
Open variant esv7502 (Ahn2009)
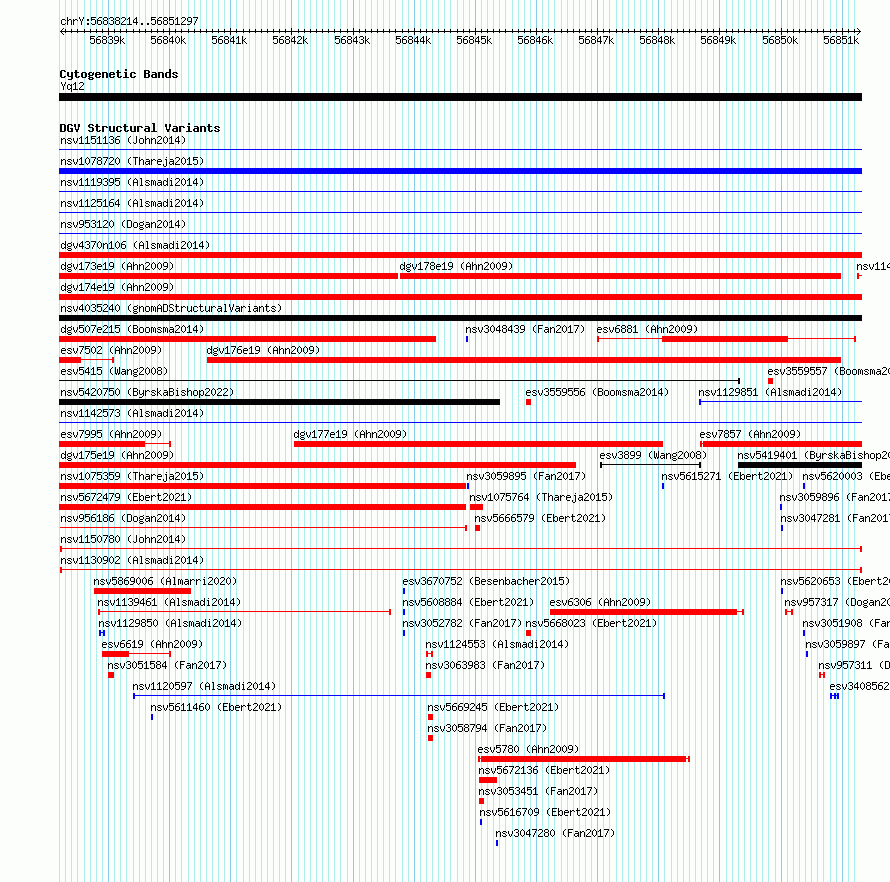[111, 350]
